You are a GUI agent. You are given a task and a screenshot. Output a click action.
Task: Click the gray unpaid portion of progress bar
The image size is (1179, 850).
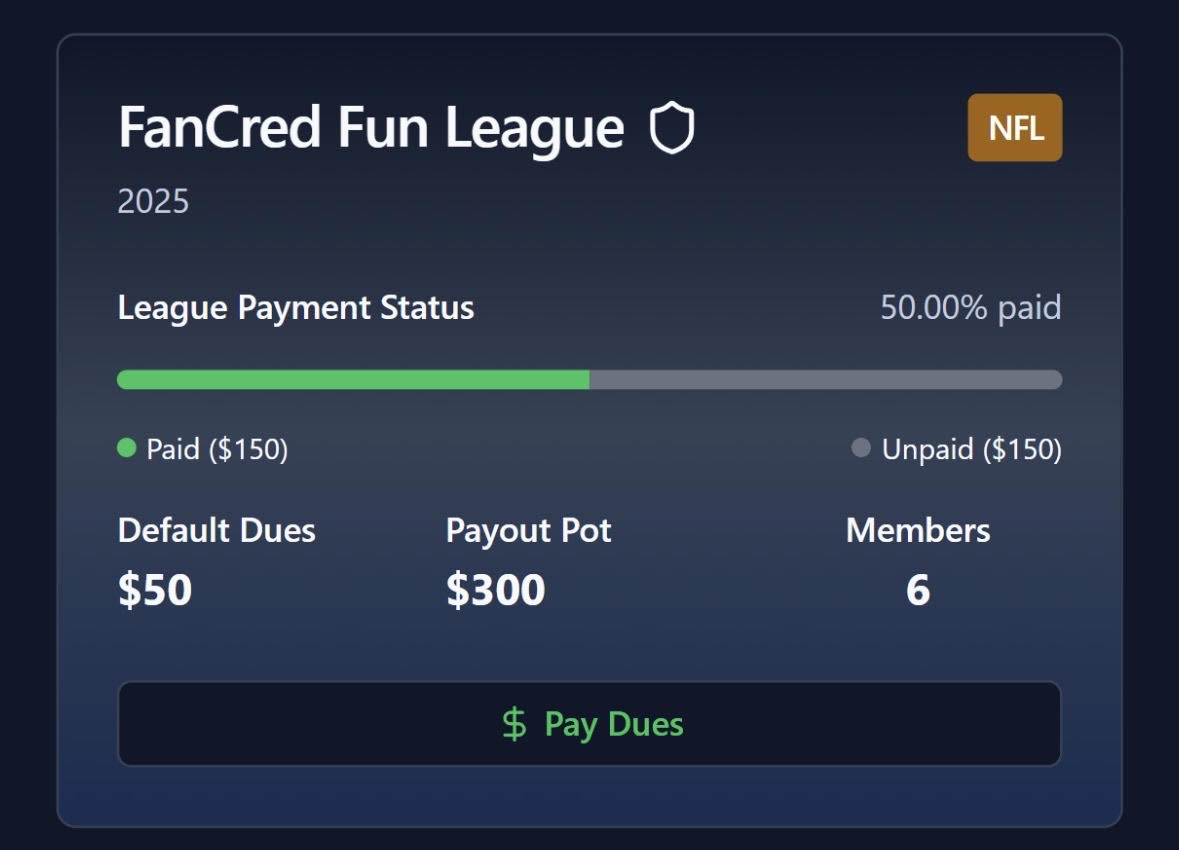click(825, 380)
